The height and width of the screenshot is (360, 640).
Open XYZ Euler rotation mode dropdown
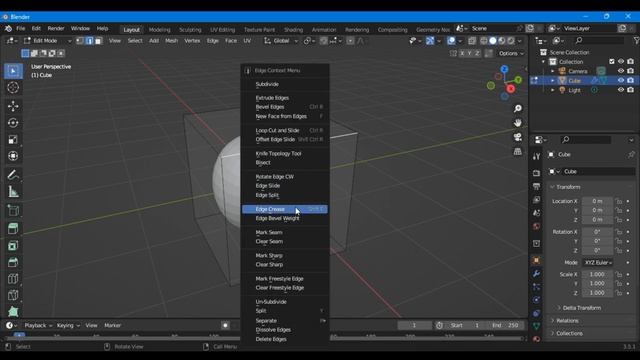point(598,262)
